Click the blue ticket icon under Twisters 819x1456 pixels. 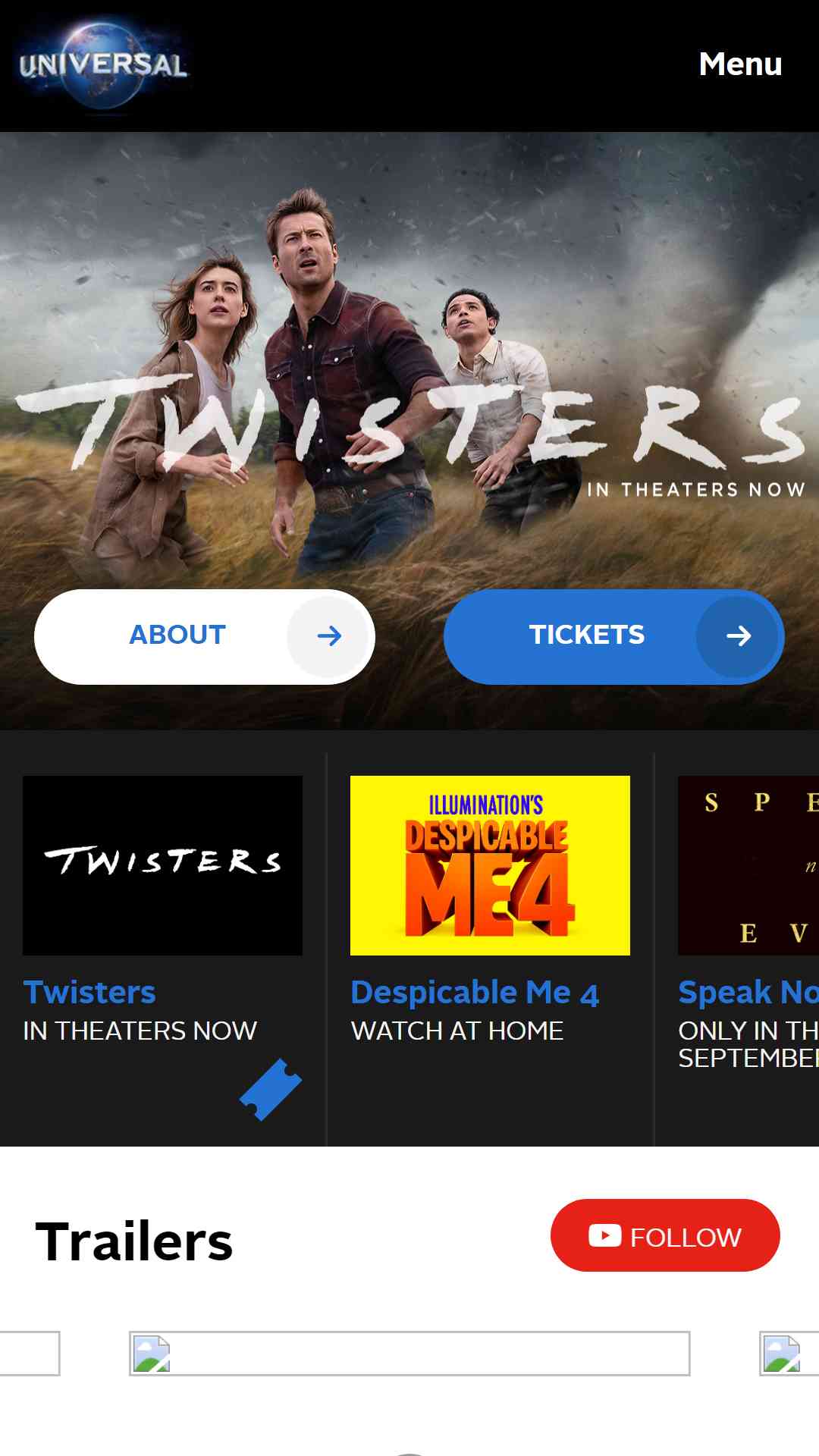(271, 1090)
